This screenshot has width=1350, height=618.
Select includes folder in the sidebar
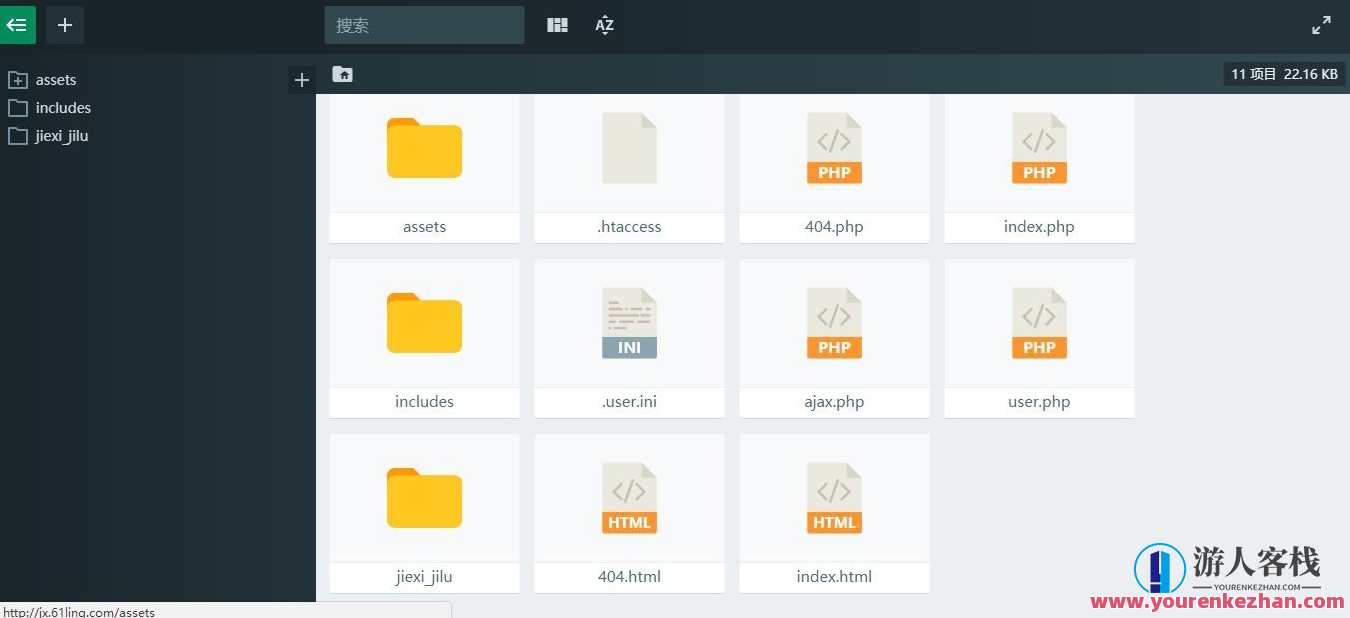coord(62,107)
